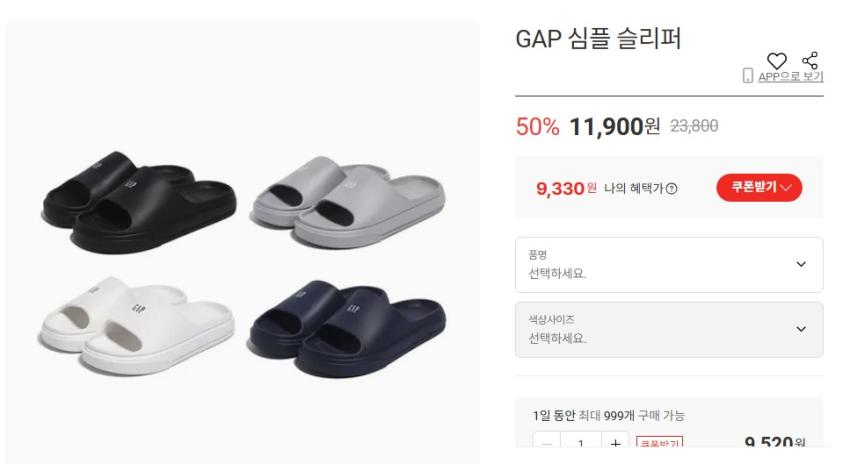Click the chevron arrow in 품명 box
This screenshot has width=850, height=464.
point(801,264)
